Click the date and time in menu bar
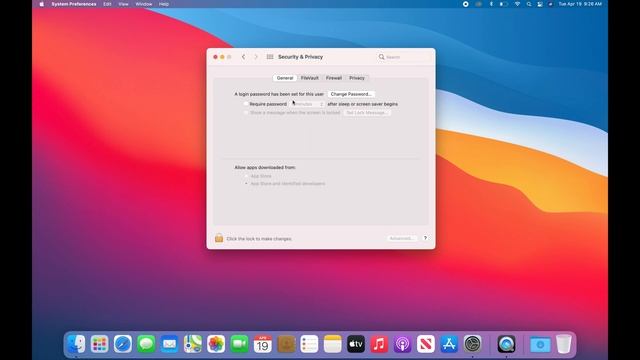Screen dimensions: 640x360 coord(580,4)
